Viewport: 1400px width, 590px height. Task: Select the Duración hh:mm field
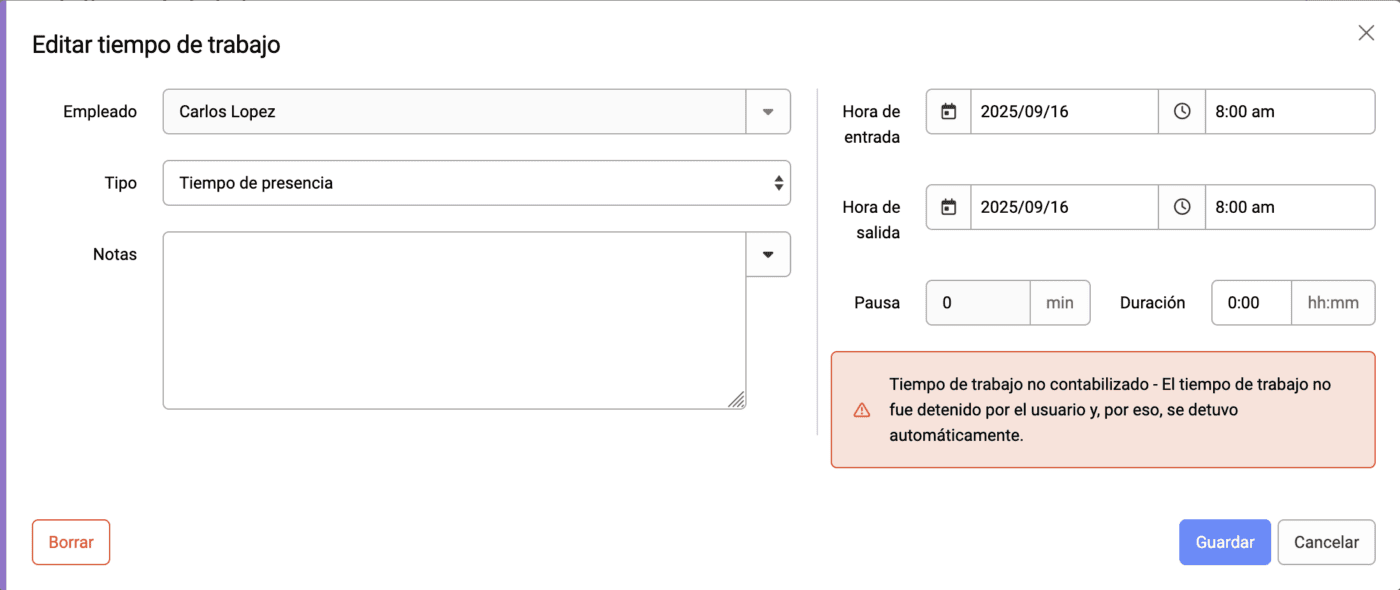[1333, 302]
